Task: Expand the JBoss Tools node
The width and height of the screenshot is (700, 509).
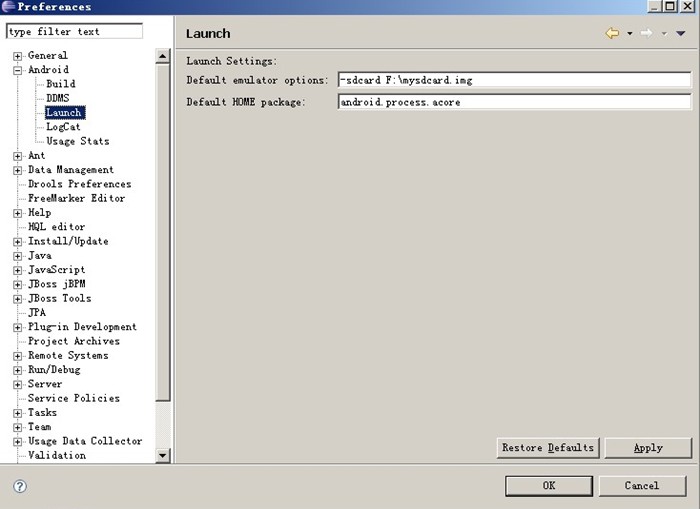Action: click(17, 299)
